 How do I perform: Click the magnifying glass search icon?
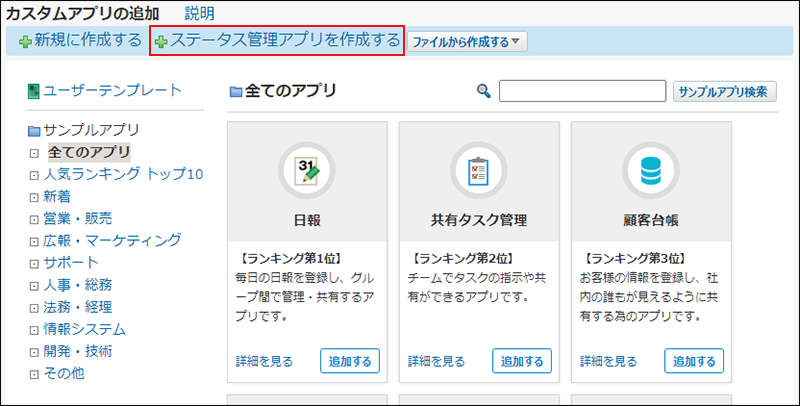pos(483,91)
